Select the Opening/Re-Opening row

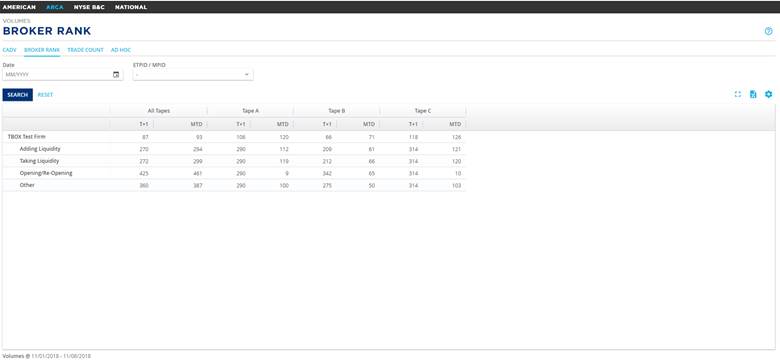click(x=234, y=173)
